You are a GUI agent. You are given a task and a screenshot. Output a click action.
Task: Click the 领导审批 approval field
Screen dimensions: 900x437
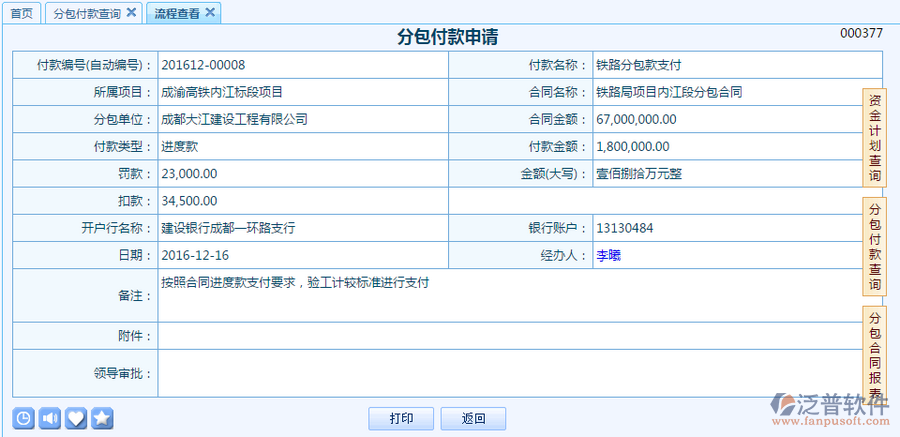[520, 373]
